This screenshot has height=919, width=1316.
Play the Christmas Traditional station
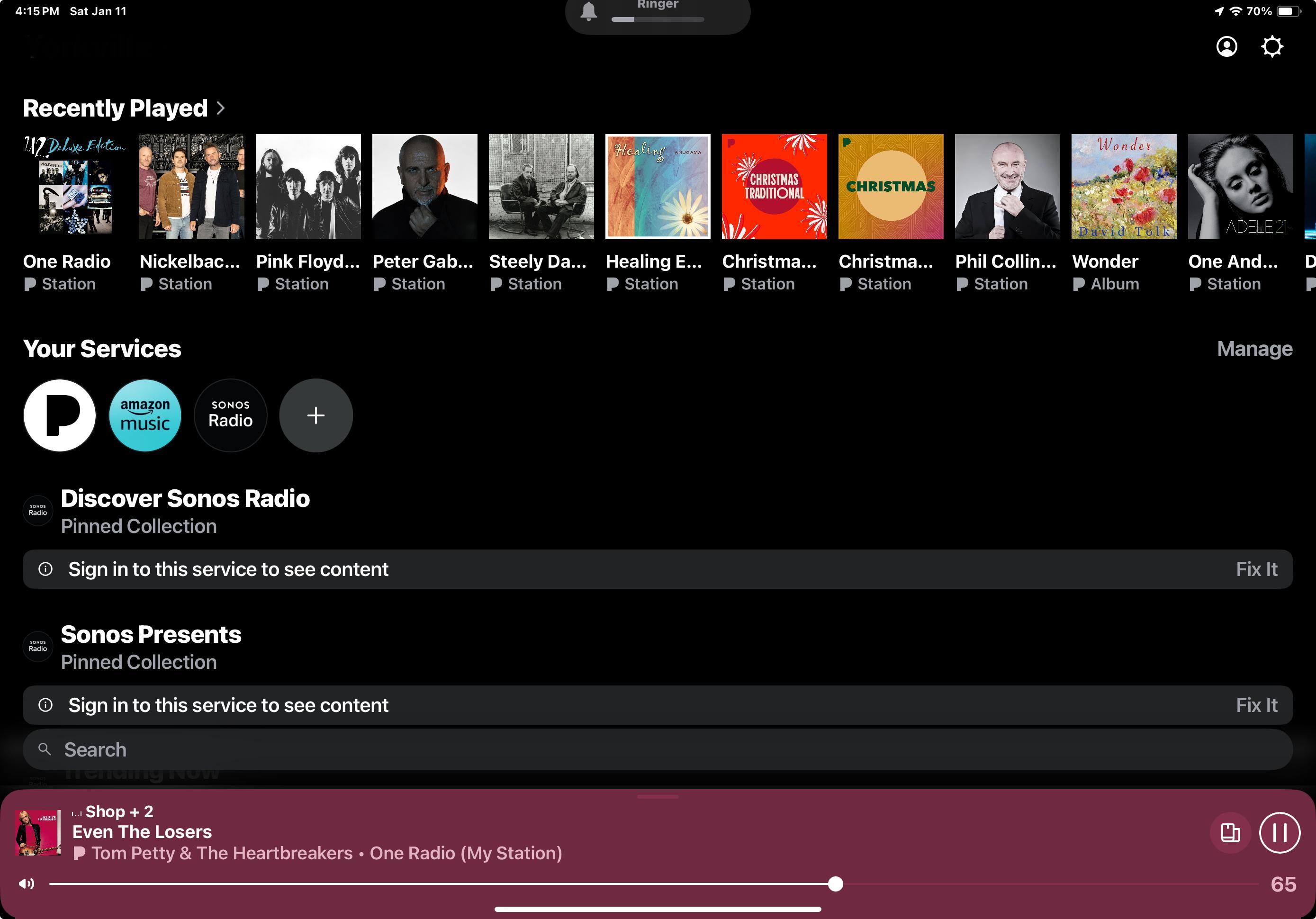click(x=774, y=186)
